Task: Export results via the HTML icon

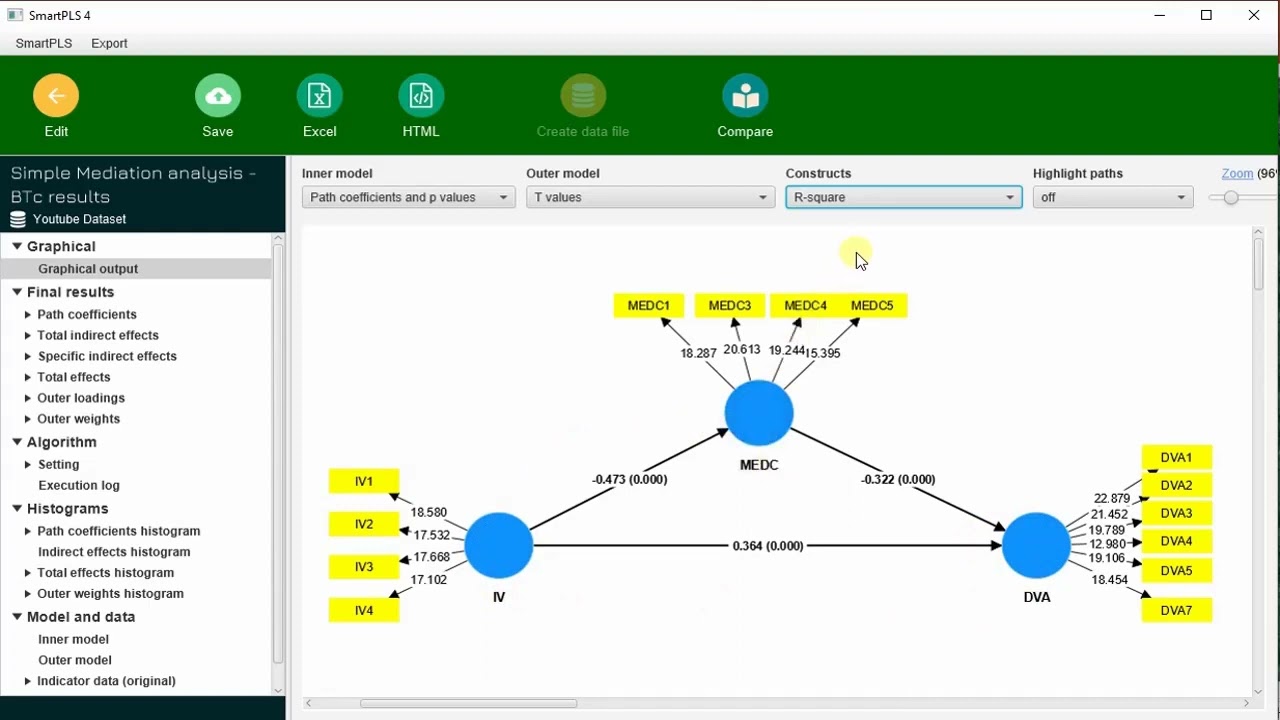Action: pos(421,96)
